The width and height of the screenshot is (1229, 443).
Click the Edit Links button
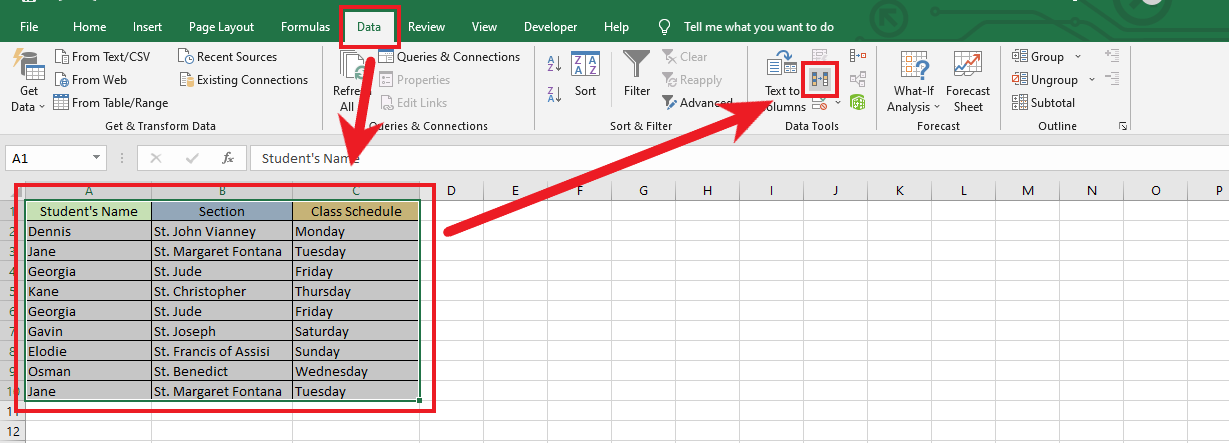[413, 103]
